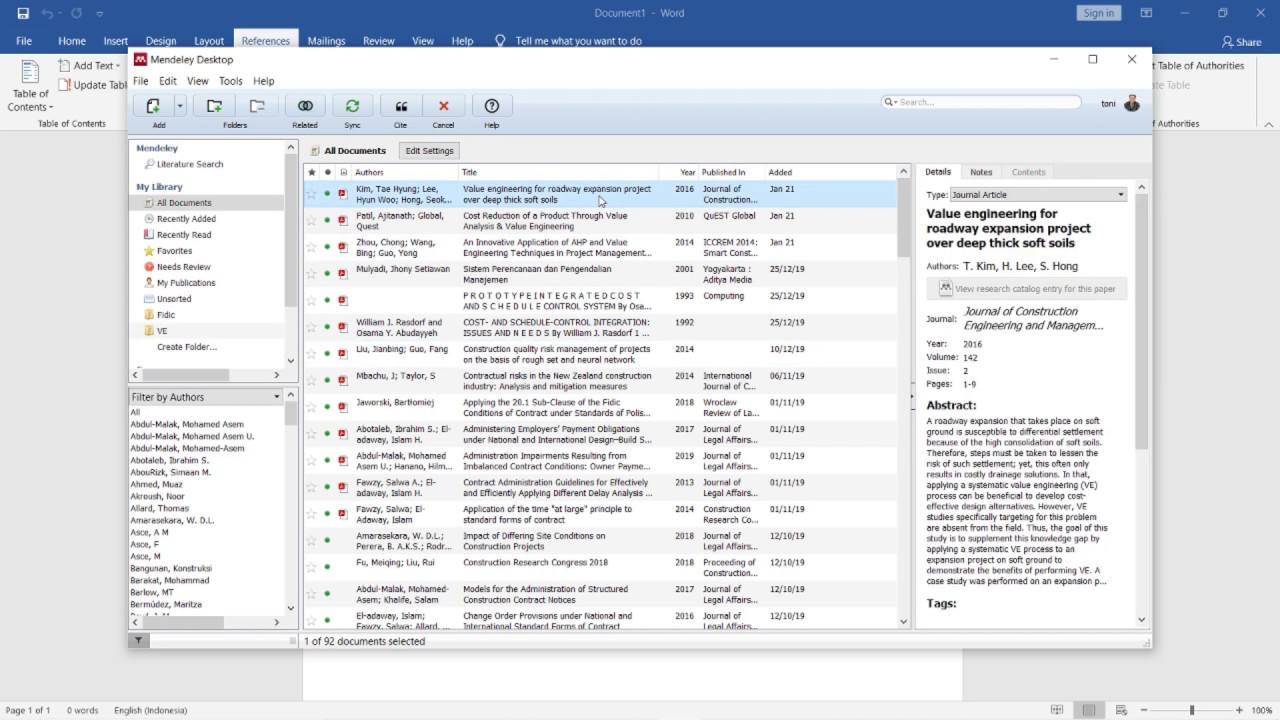Image resolution: width=1280 pixels, height=720 pixels.
Task: Open My Publications collection
Action: pyautogui.click(x=185, y=283)
